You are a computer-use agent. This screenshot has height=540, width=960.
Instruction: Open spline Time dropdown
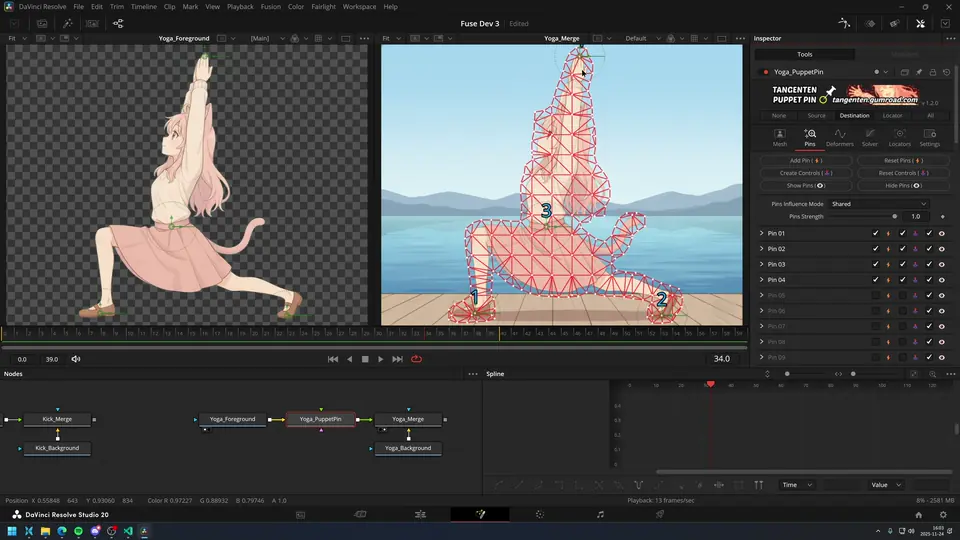797,485
